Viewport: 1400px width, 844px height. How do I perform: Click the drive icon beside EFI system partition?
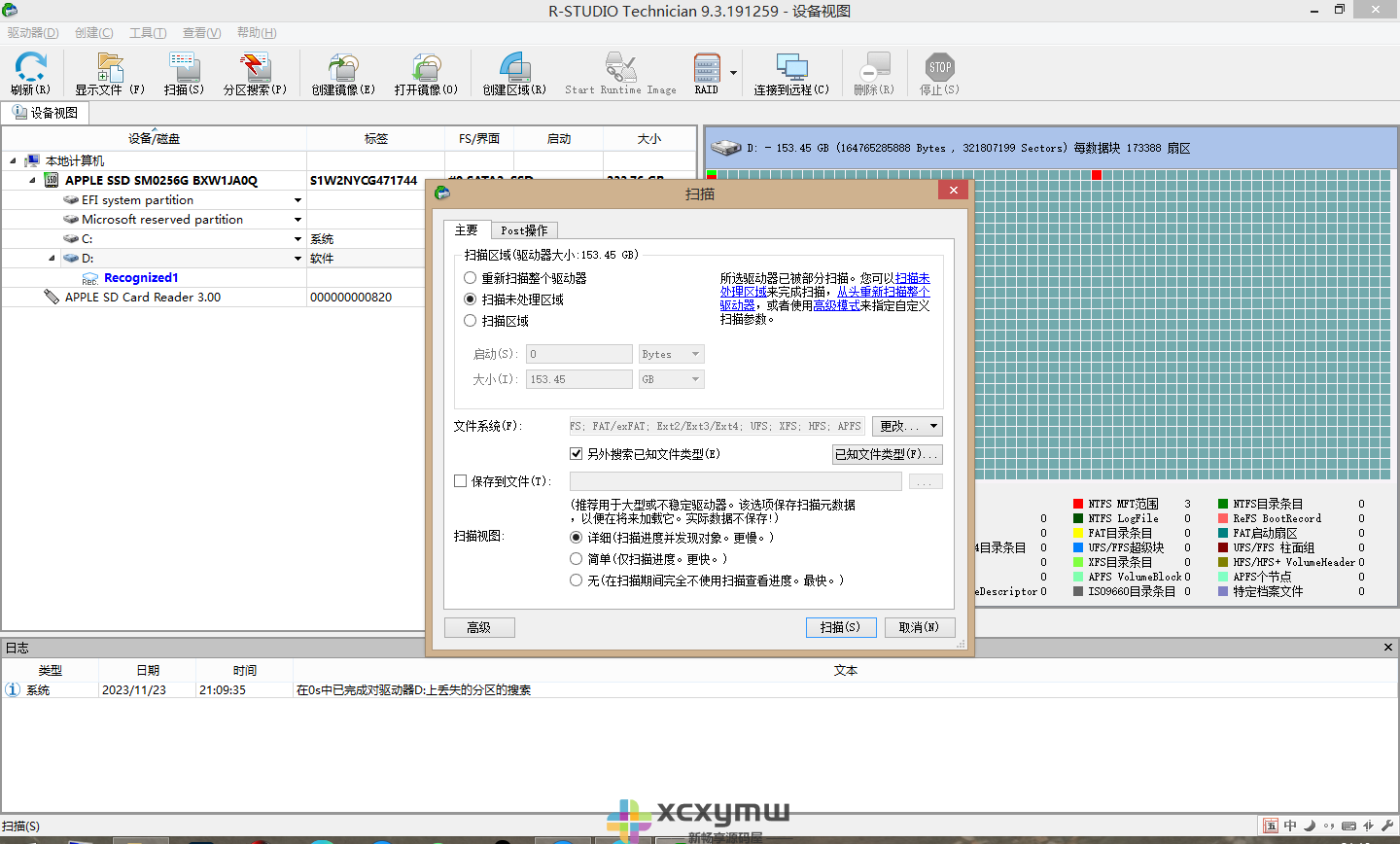click(71, 199)
